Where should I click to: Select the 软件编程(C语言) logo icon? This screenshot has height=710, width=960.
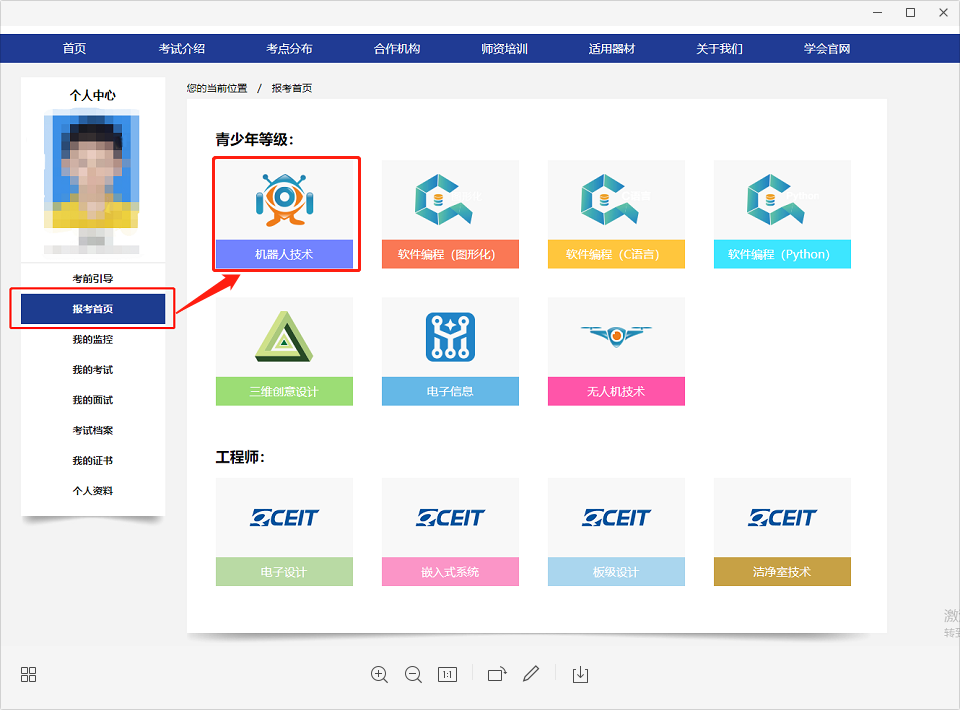tap(610, 200)
